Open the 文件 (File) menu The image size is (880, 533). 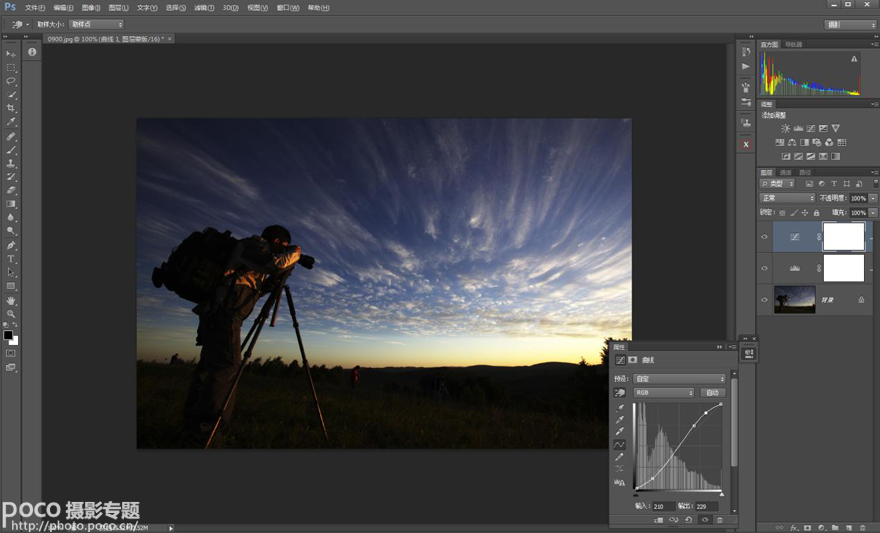point(35,7)
